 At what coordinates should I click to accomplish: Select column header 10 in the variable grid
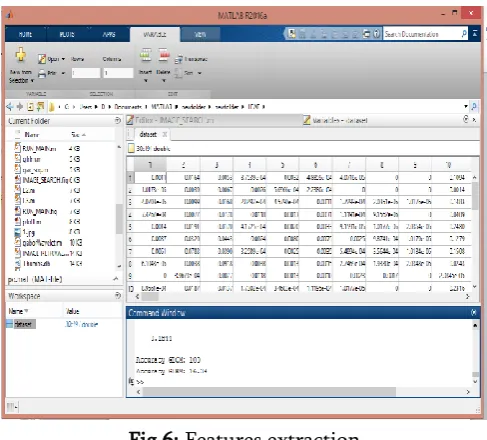[x=448, y=165]
